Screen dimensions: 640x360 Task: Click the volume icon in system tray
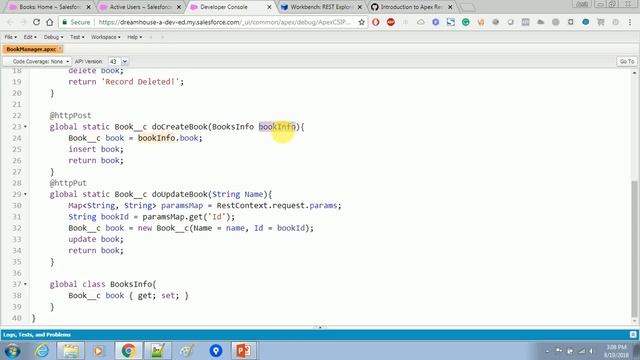coord(591,351)
